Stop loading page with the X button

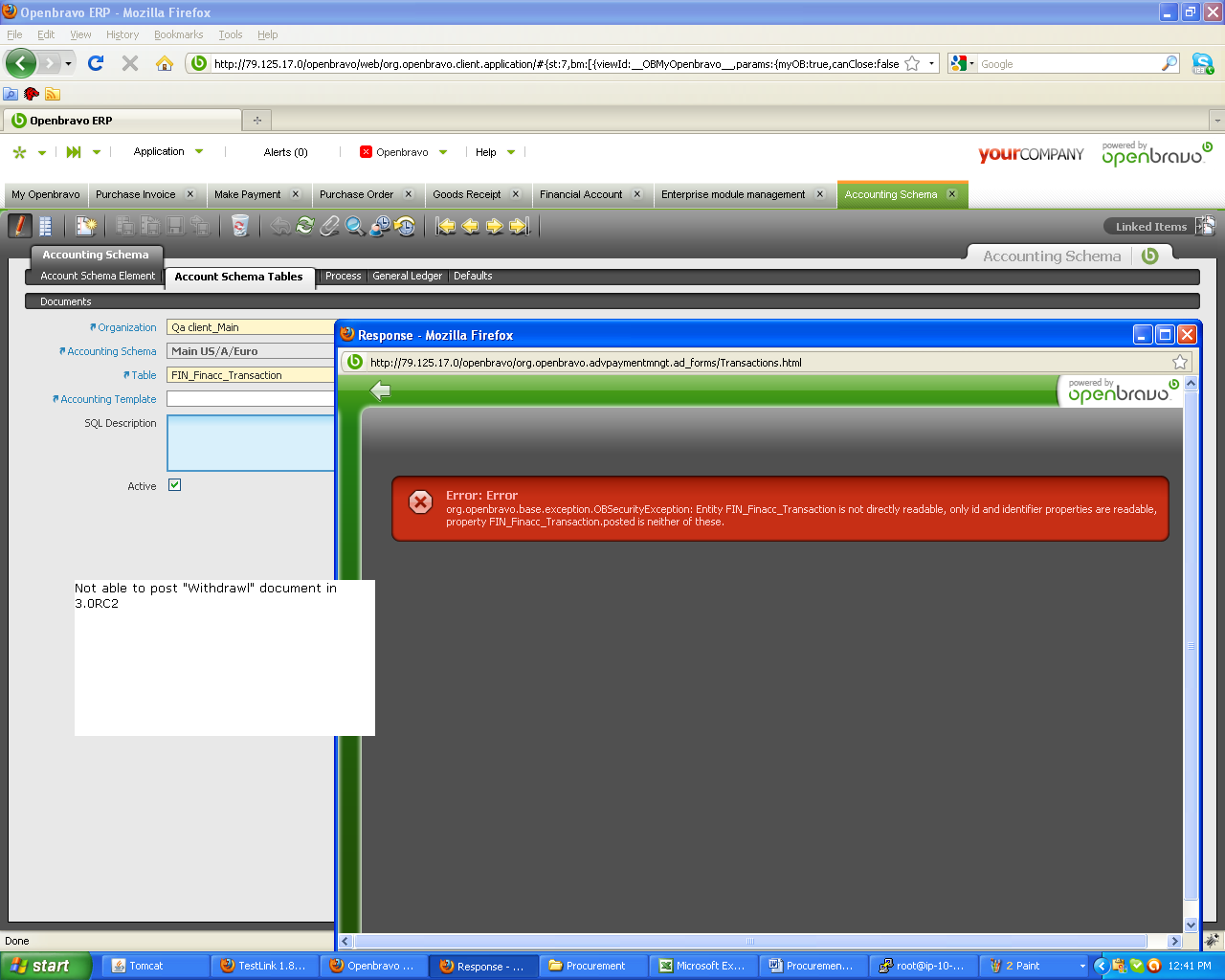(x=130, y=63)
